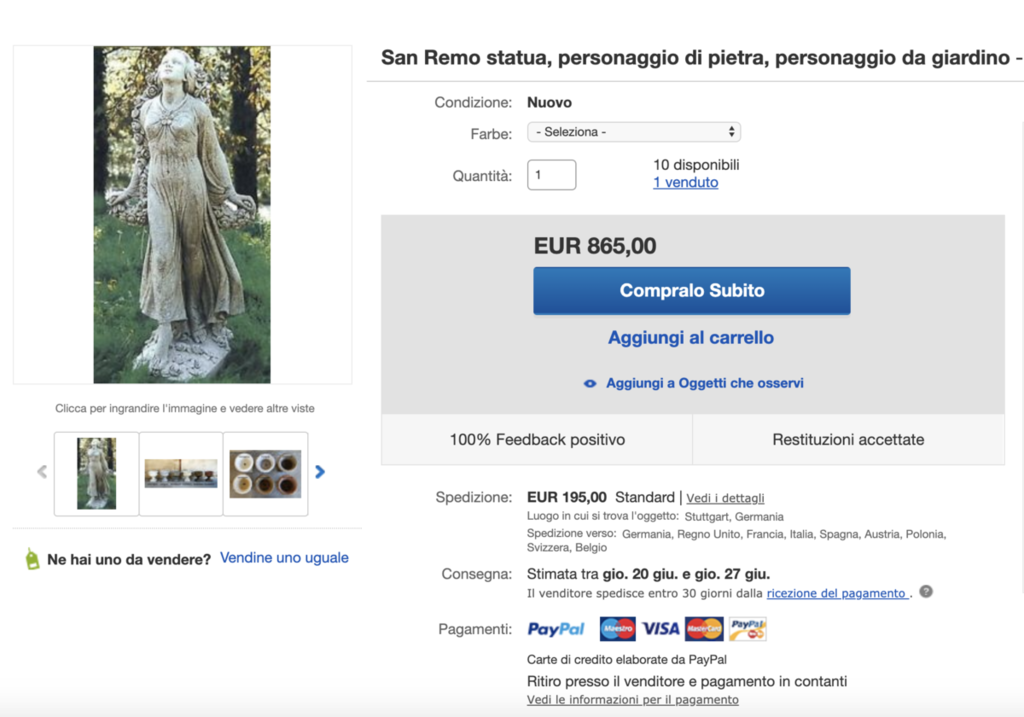Image resolution: width=1024 pixels, height=717 pixels.
Task: Open the 1 venduto link
Action: (686, 183)
